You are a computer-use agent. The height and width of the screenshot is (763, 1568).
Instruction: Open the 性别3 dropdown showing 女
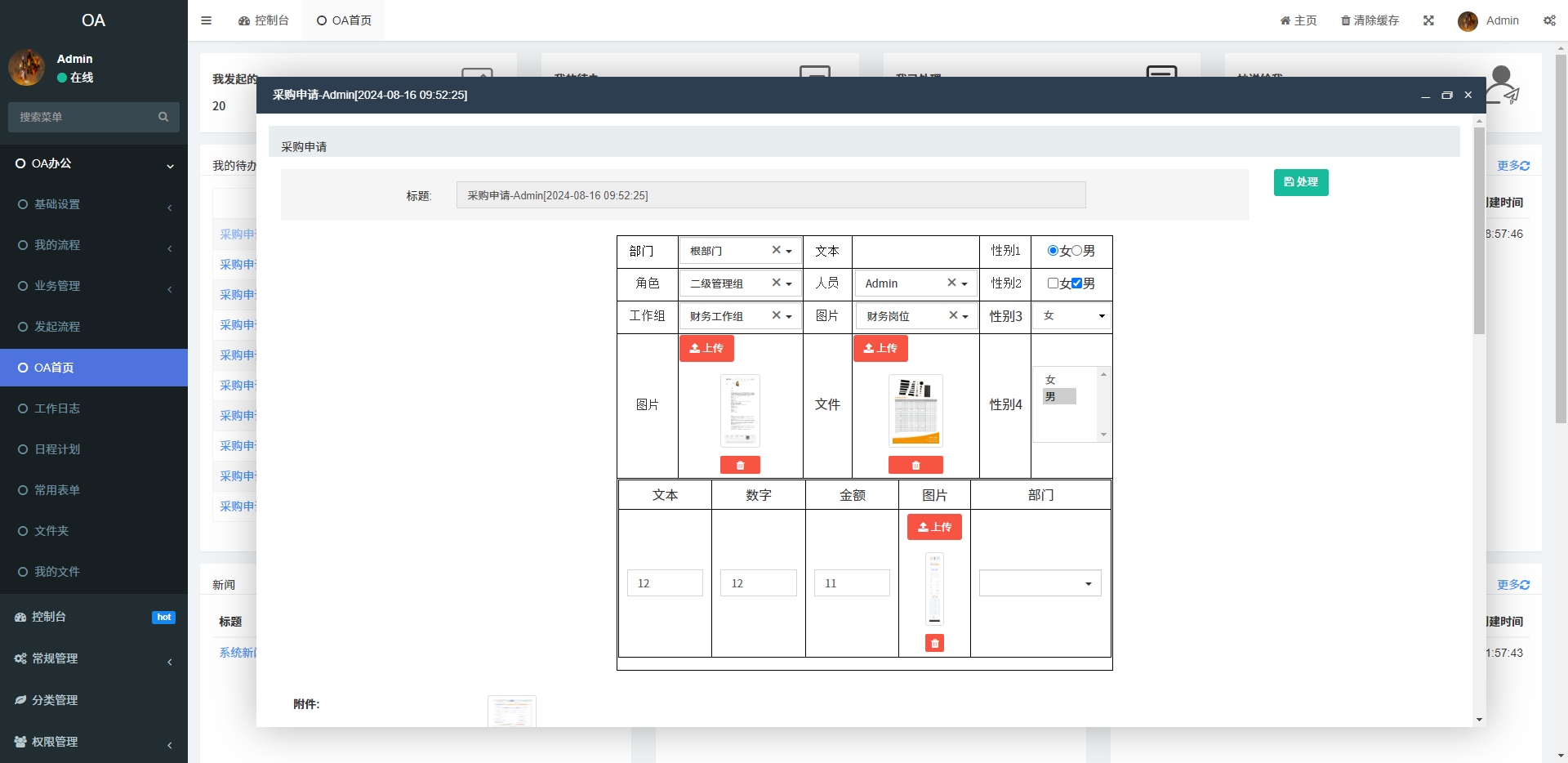pos(1071,316)
